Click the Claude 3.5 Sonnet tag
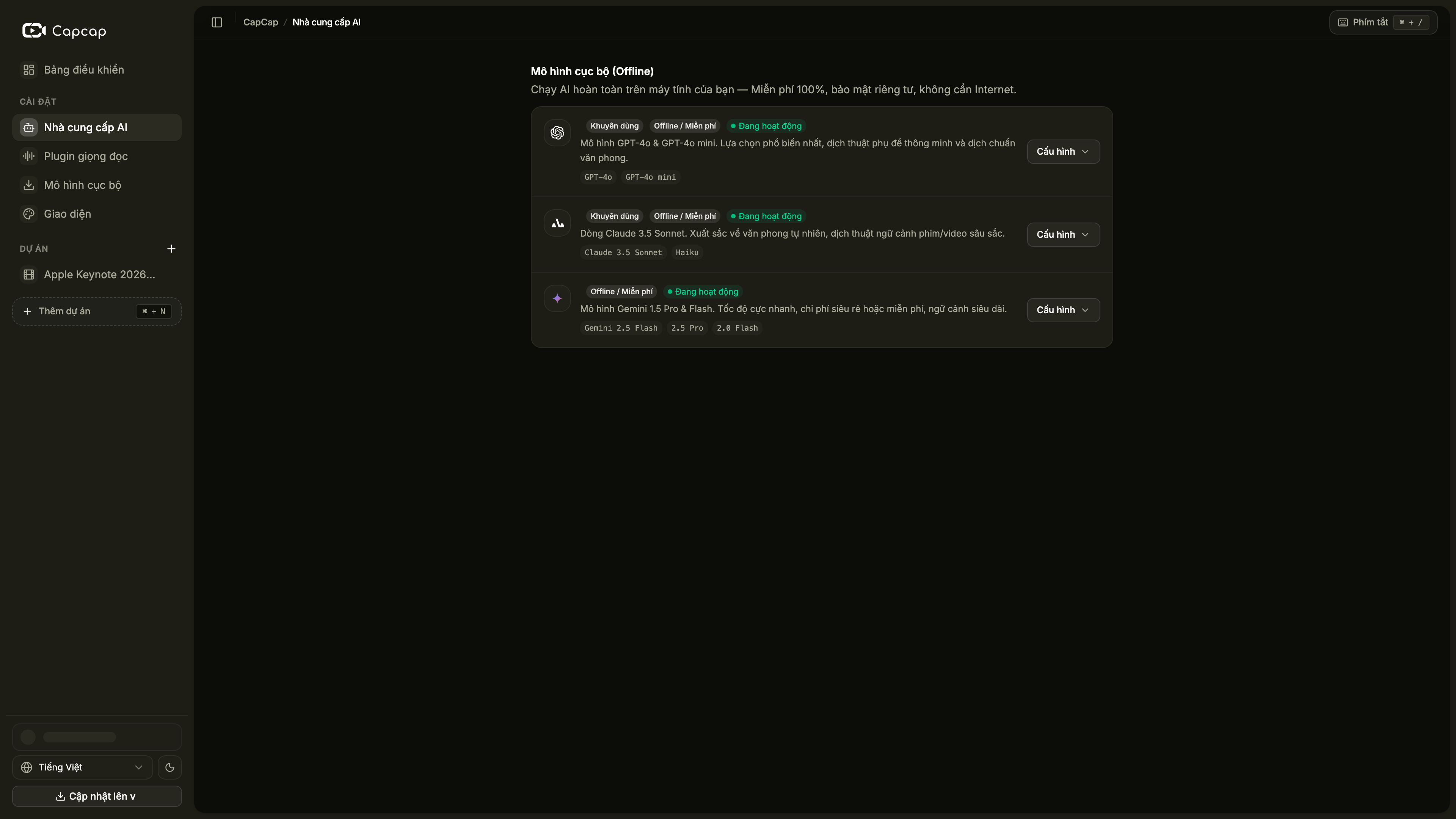Viewport: 1456px width, 819px height. point(623,253)
